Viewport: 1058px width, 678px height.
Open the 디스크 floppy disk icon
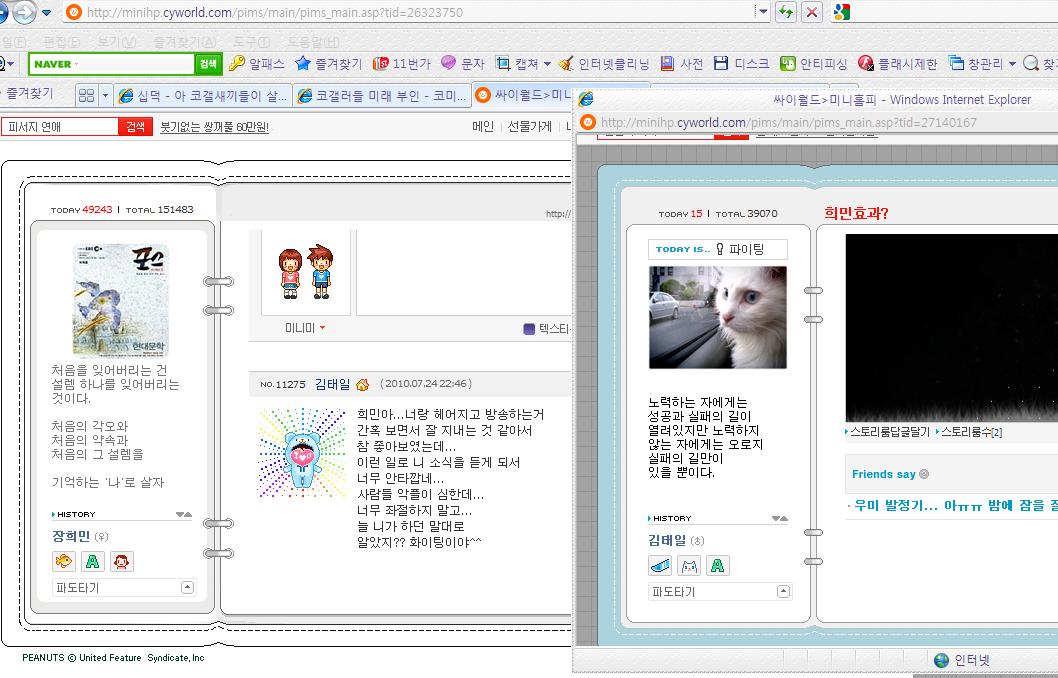[x=721, y=63]
